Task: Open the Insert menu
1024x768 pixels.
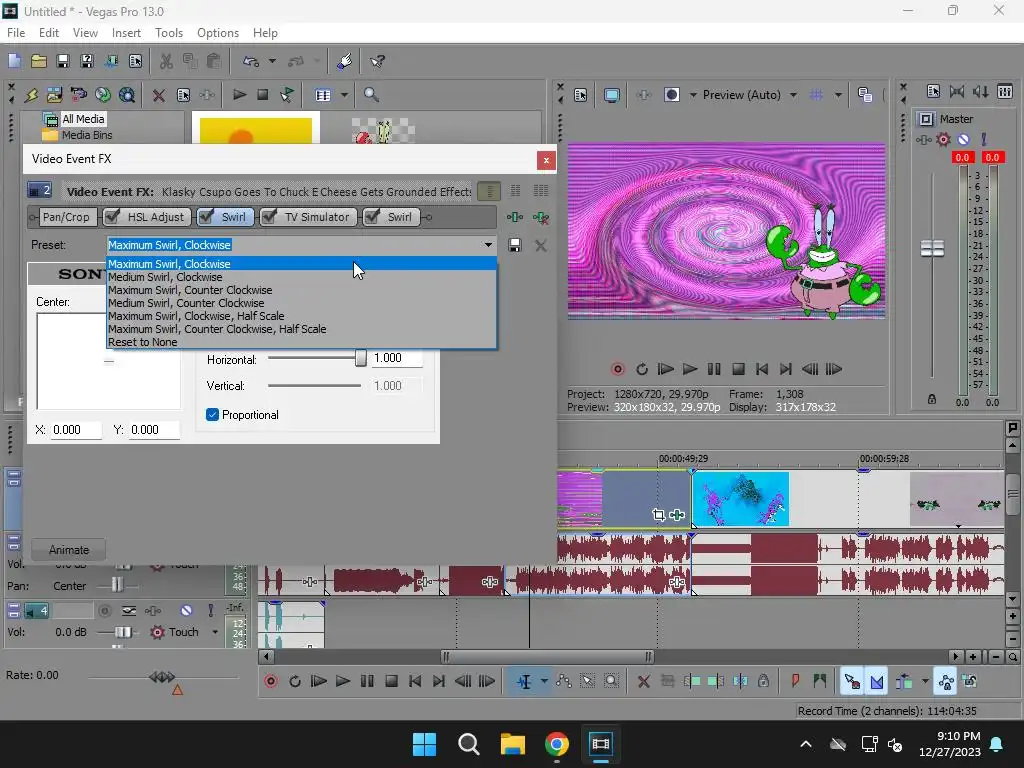Action: click(126, 33)
